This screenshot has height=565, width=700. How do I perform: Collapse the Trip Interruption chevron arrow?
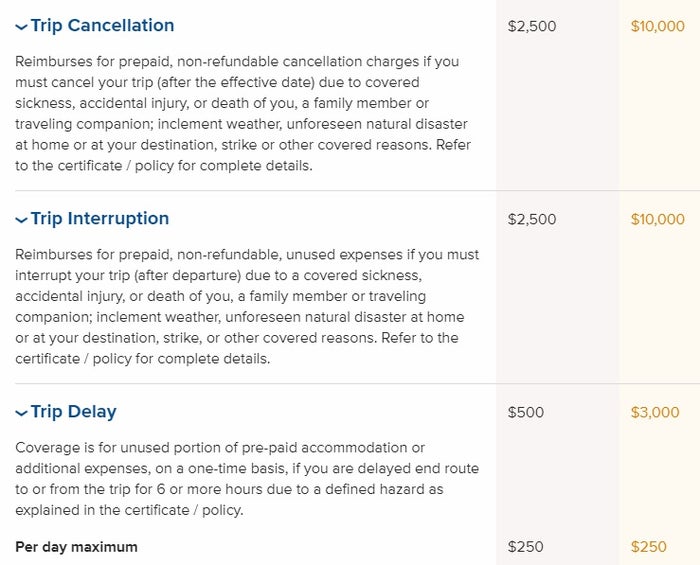click(21, 220)
